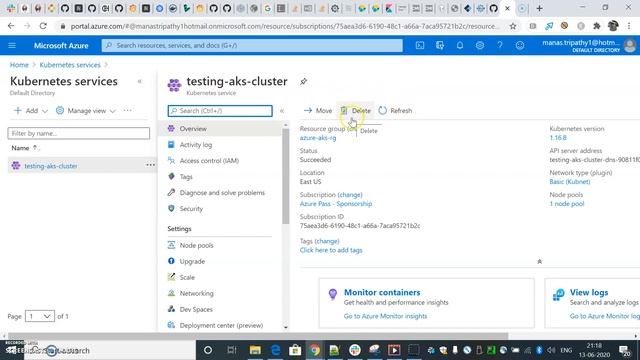The image size is (640, 360).
Task: Open Cloud Shell from the top bar
Action: click(x=420, y=45)
